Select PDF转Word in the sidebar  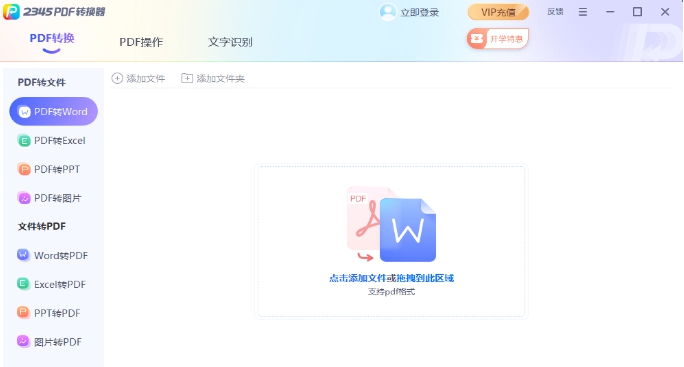pyautogui.click(x=53, y=112)
